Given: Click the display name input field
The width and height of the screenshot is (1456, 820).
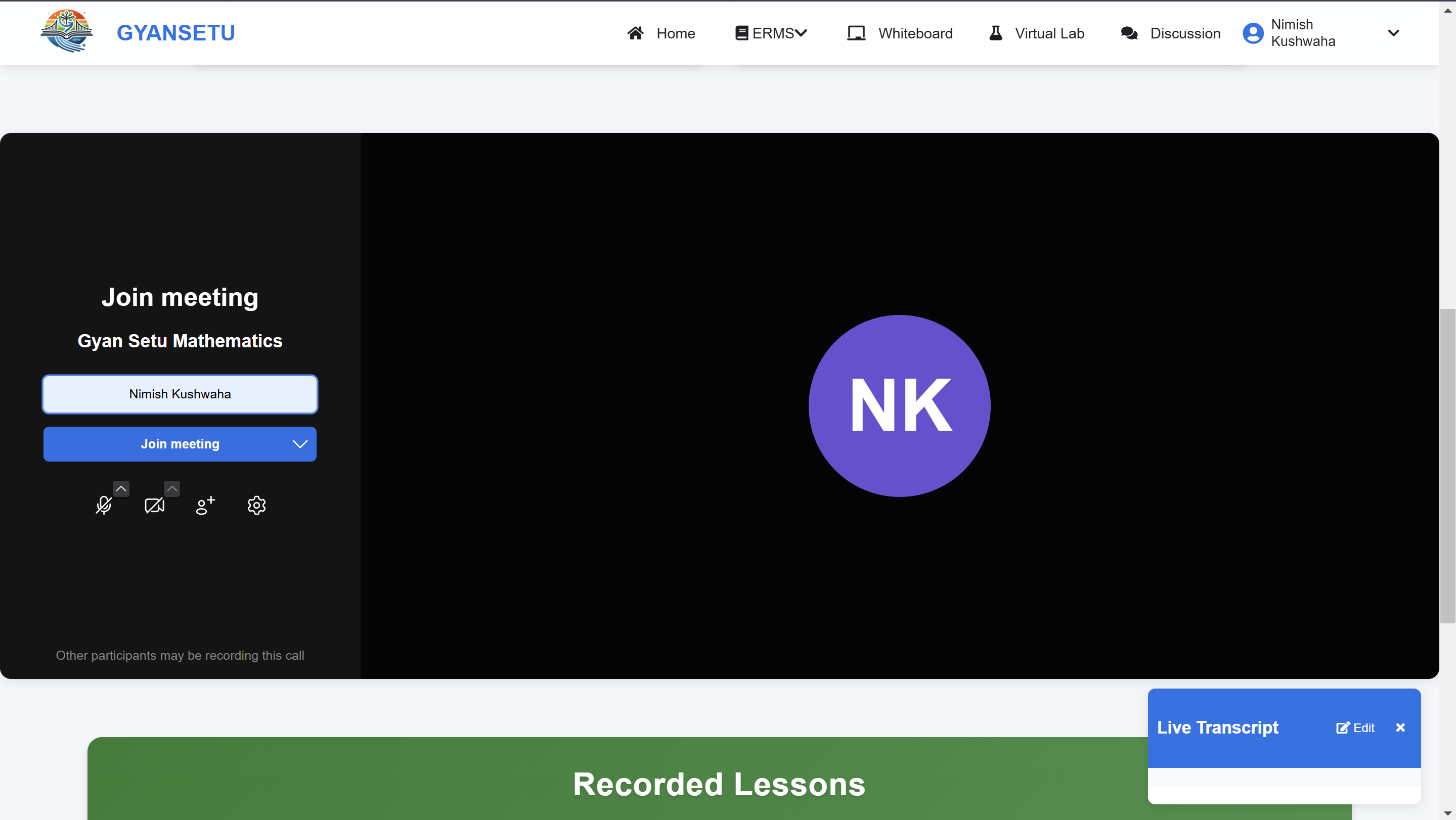Looking at the screenshot, I should pyautogui.click(x=180, y=394).
